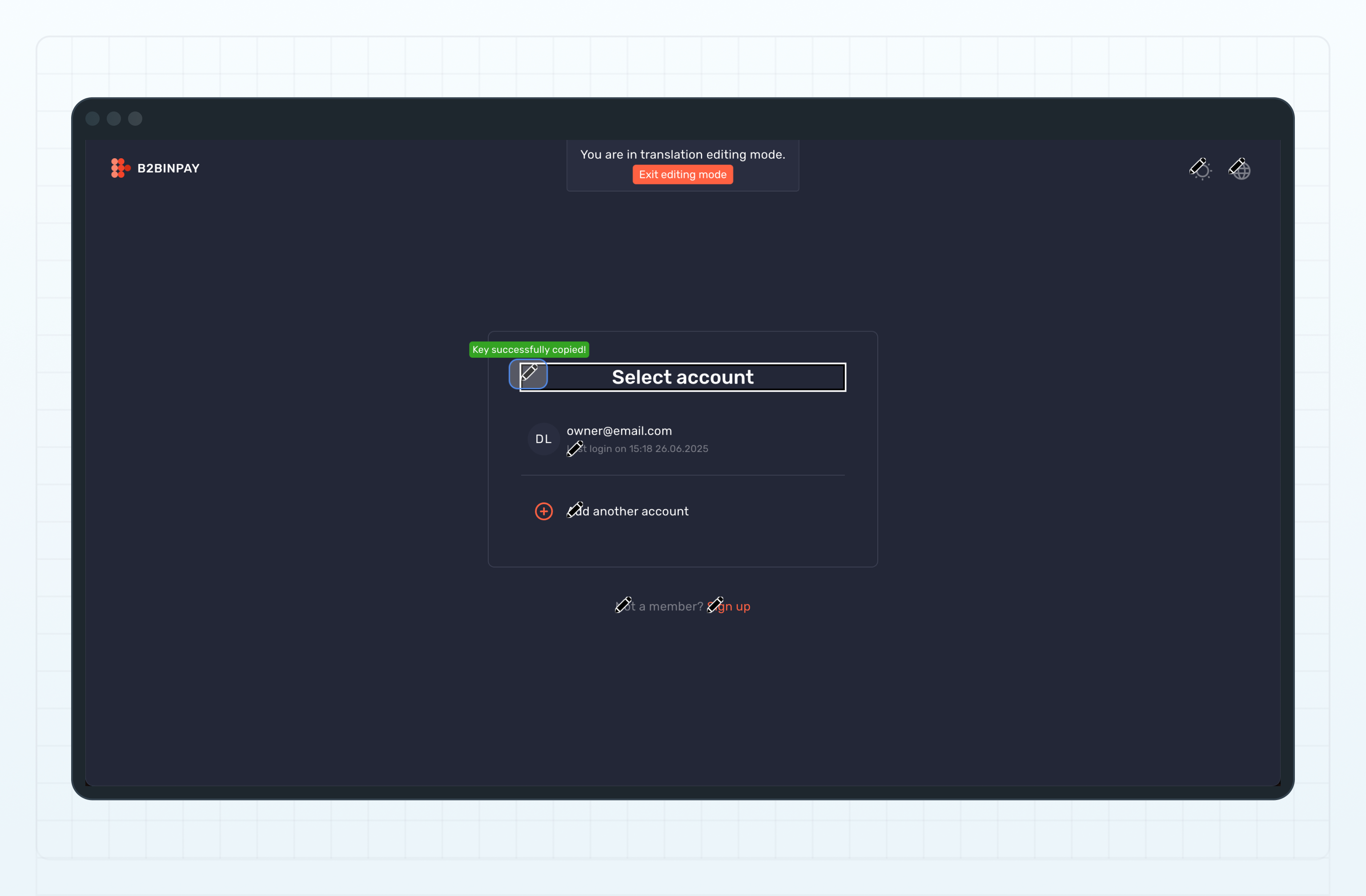Click the B2BINPAY logo
Image resolution: width=1366 pixels, height=896 pixels.
155,168
